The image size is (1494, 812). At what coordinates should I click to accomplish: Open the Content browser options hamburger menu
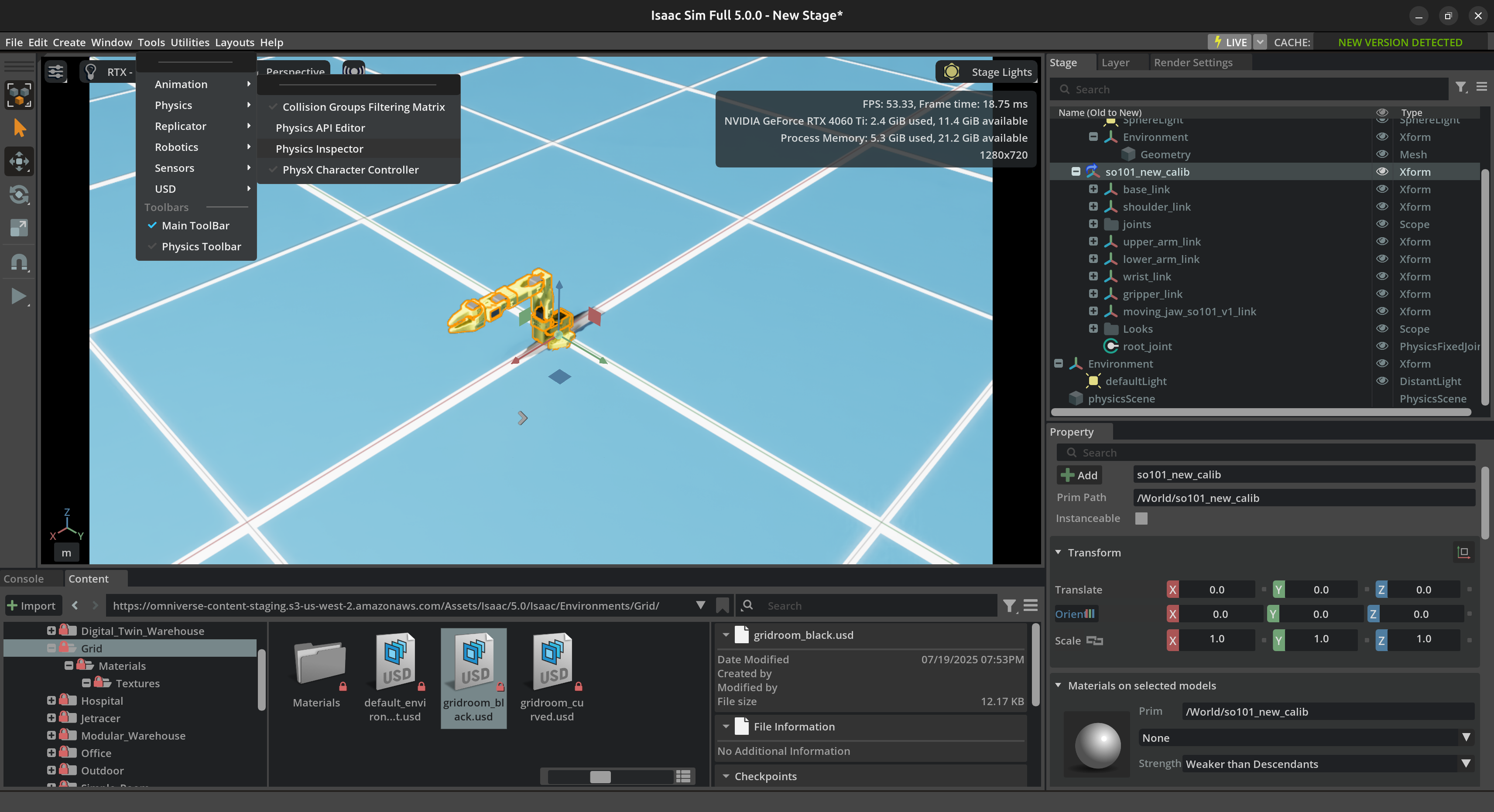click(1031, 605)
